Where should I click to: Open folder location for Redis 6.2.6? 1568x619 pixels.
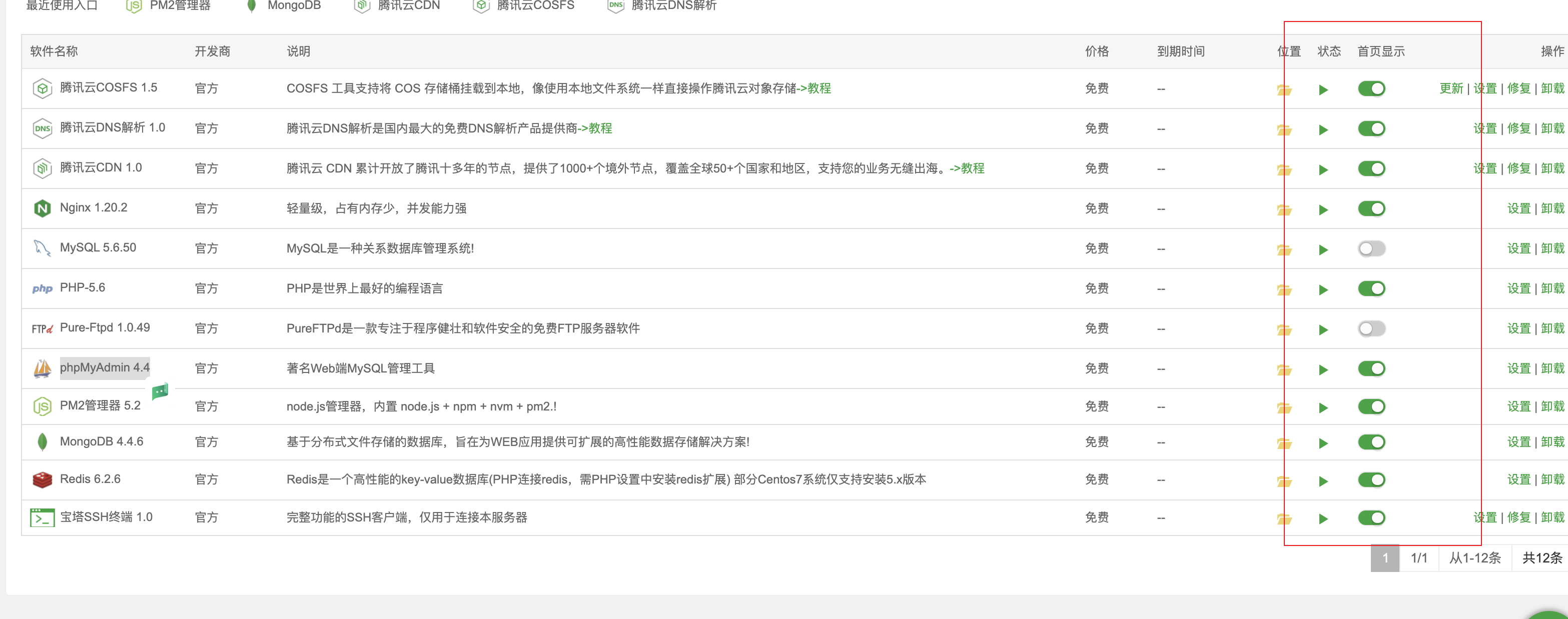tap(1284, 481)
